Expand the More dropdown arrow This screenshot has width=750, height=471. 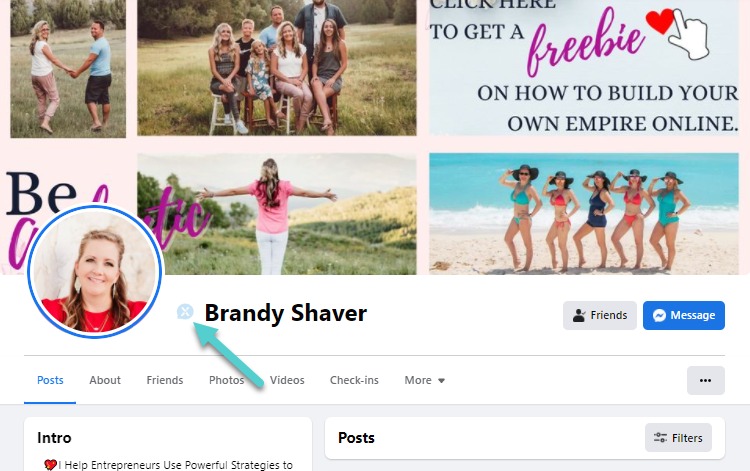pos(441,381)
